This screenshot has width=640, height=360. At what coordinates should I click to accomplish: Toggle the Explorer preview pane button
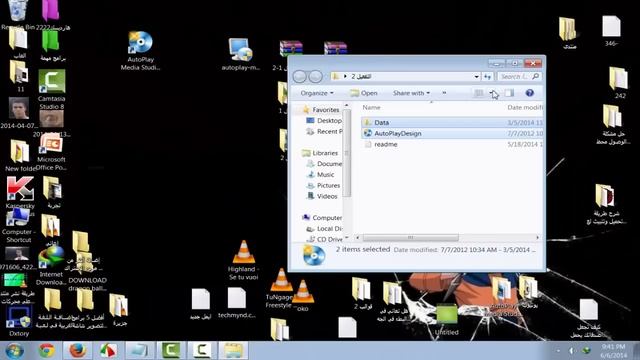[x=509, y=93]
